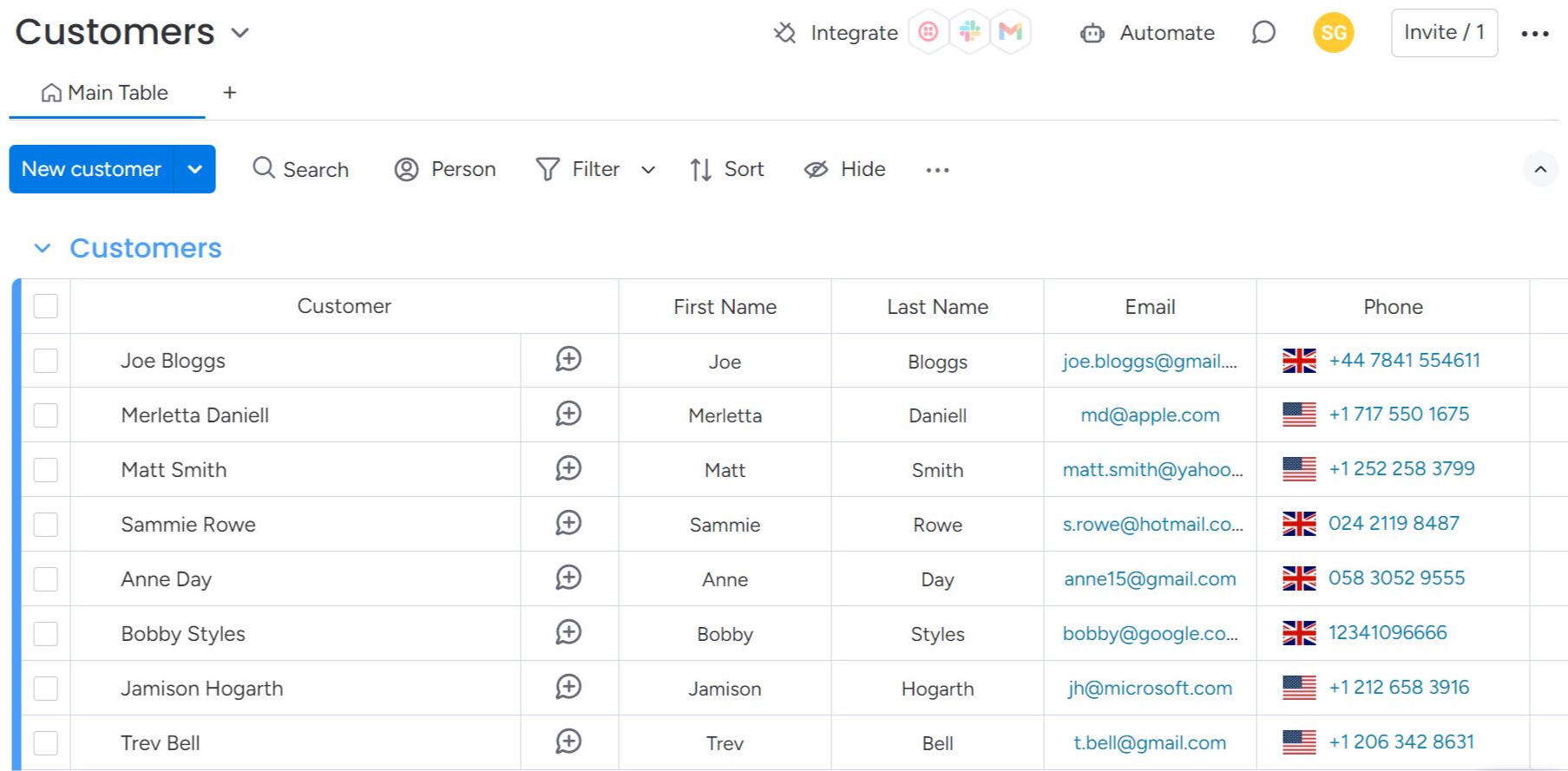Open conversation icon for Anne Day
This screenshot has height=771, width=1568.
coord(568,578)
